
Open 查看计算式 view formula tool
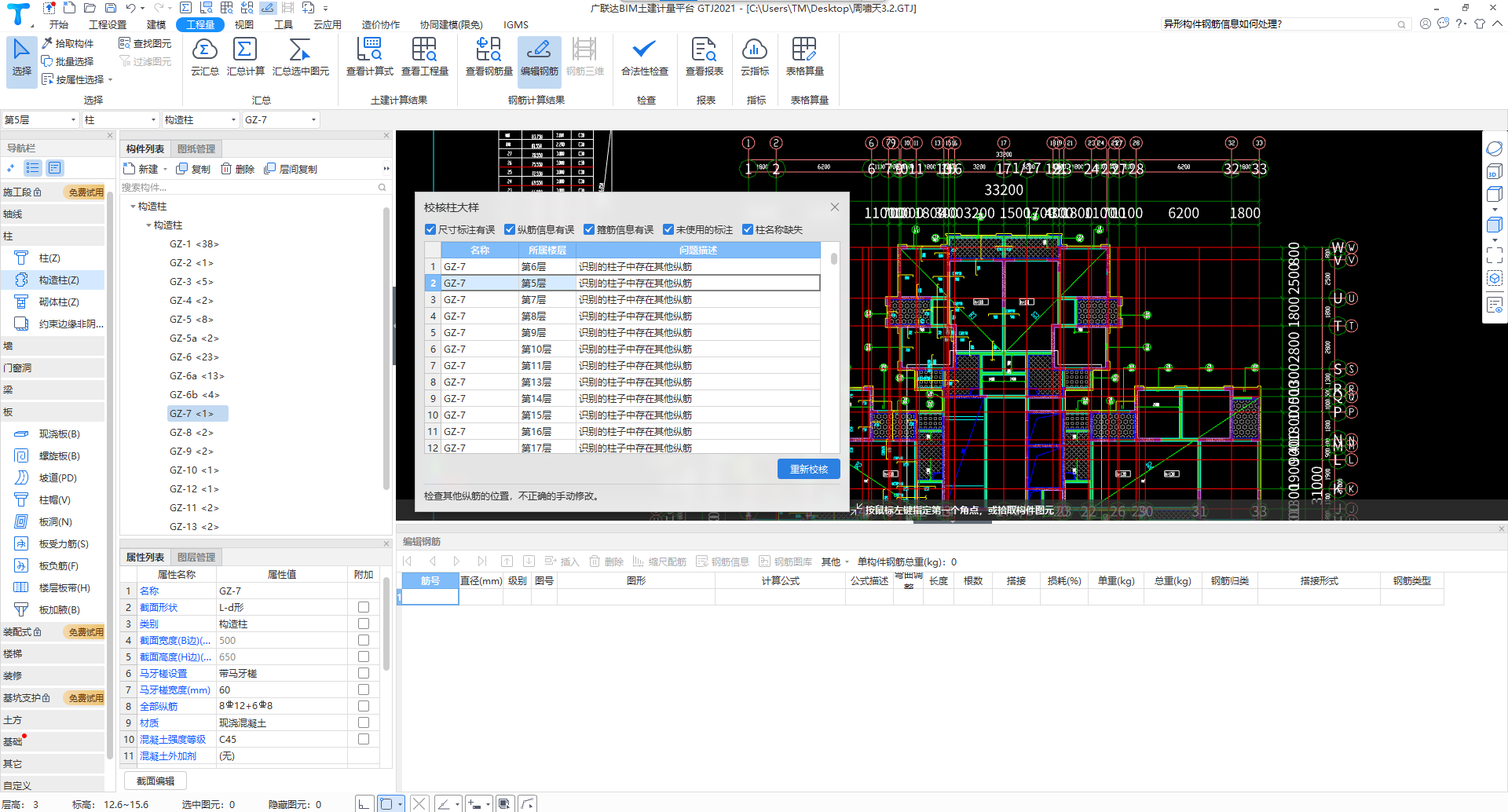[x=369, y=57]
